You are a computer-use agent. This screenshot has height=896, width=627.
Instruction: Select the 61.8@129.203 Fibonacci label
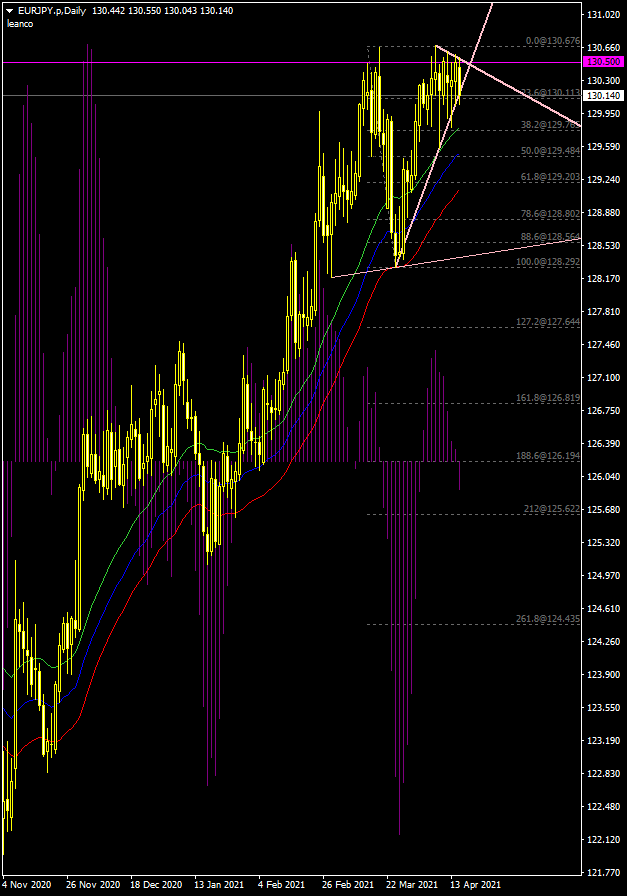[x=550, y=177]
